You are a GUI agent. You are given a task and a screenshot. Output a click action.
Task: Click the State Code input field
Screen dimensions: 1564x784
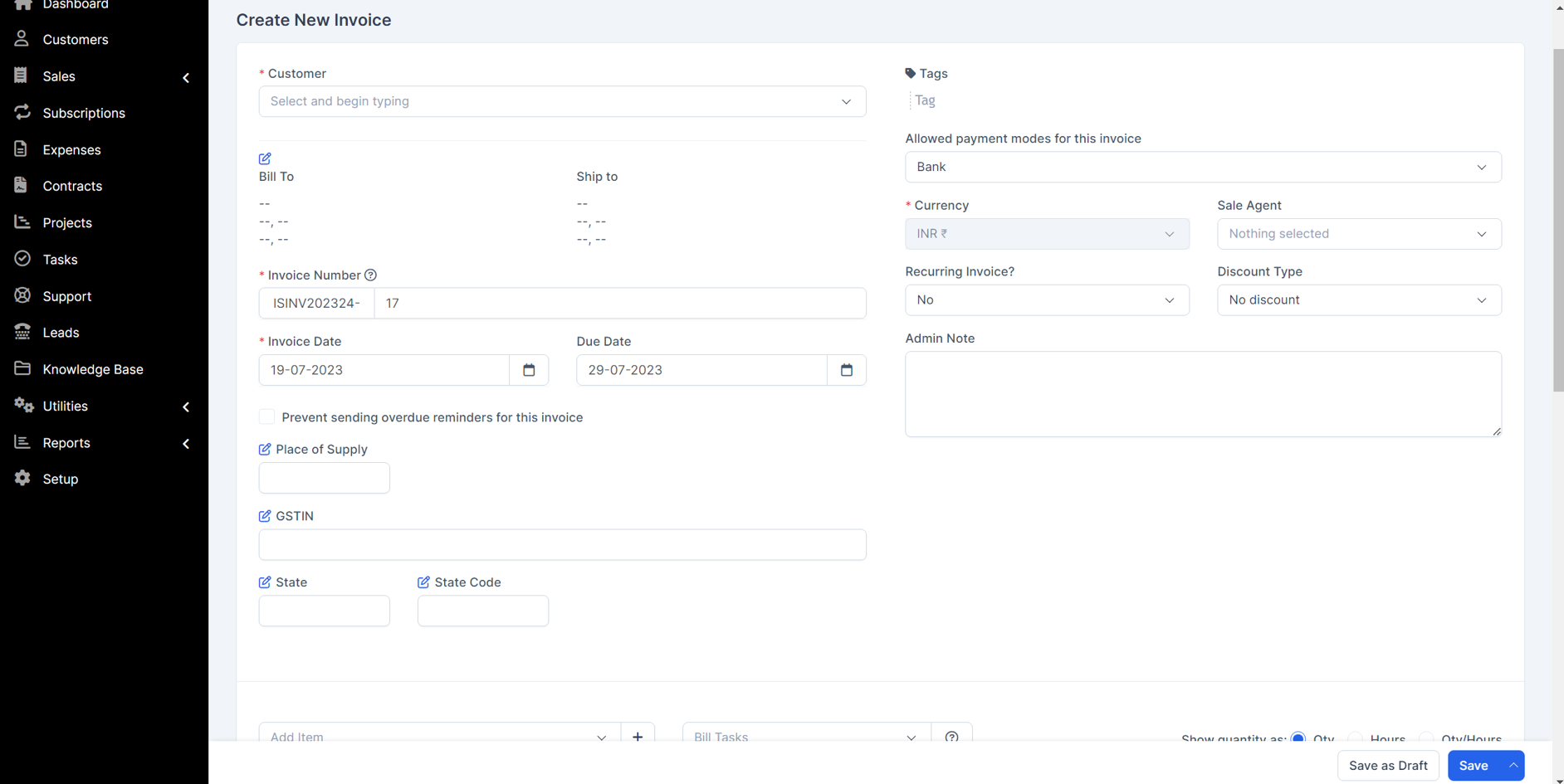(482, 611)
